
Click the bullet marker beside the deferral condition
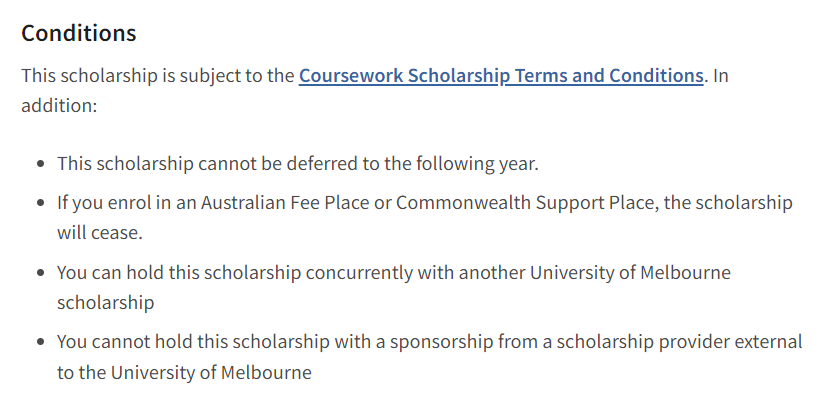coord(41,164)
